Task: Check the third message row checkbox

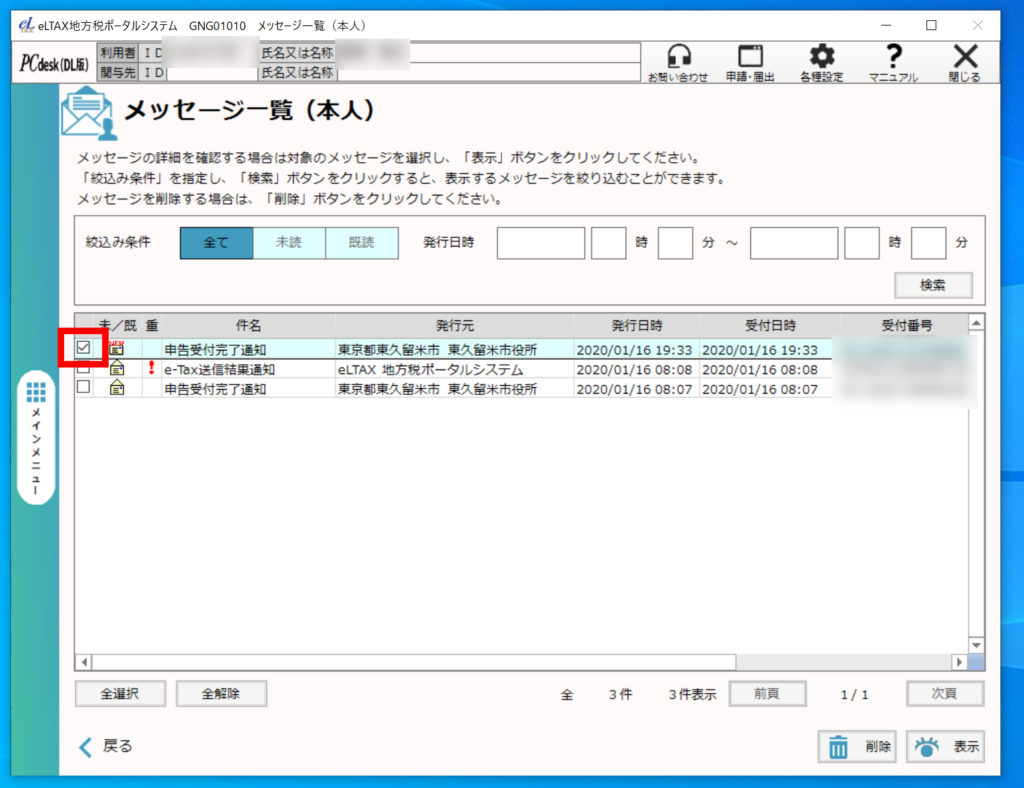Action: 84,388
